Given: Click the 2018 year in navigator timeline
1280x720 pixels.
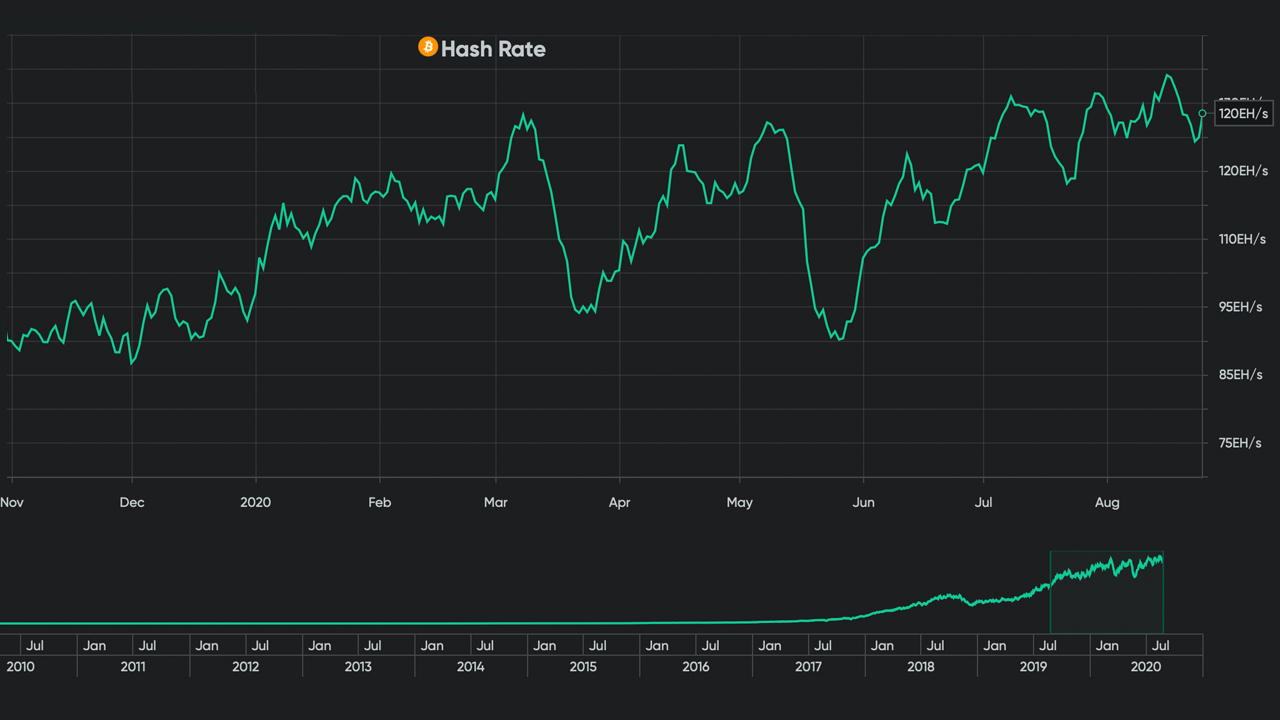Looking at the screenshot, I should pos(921,666).
